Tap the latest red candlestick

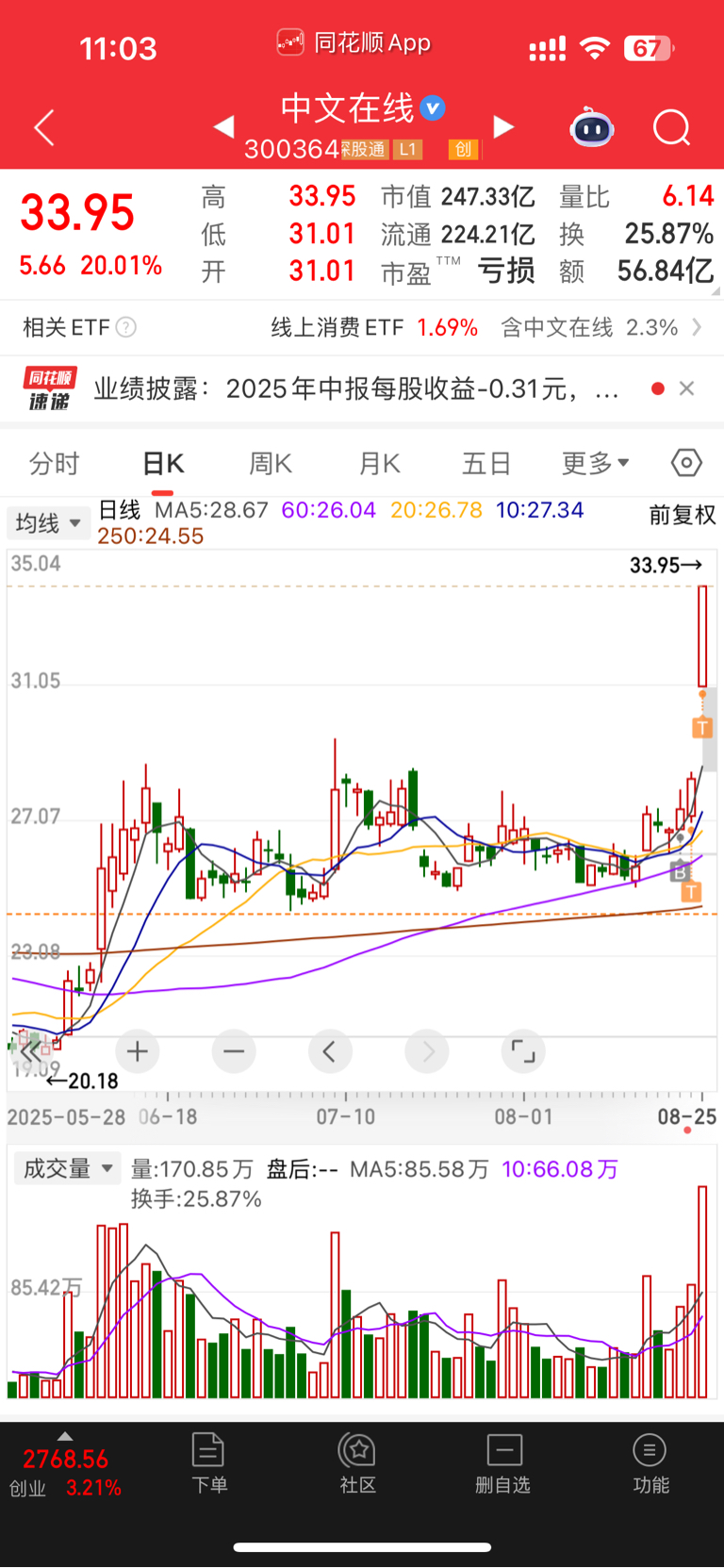(702, 636)
